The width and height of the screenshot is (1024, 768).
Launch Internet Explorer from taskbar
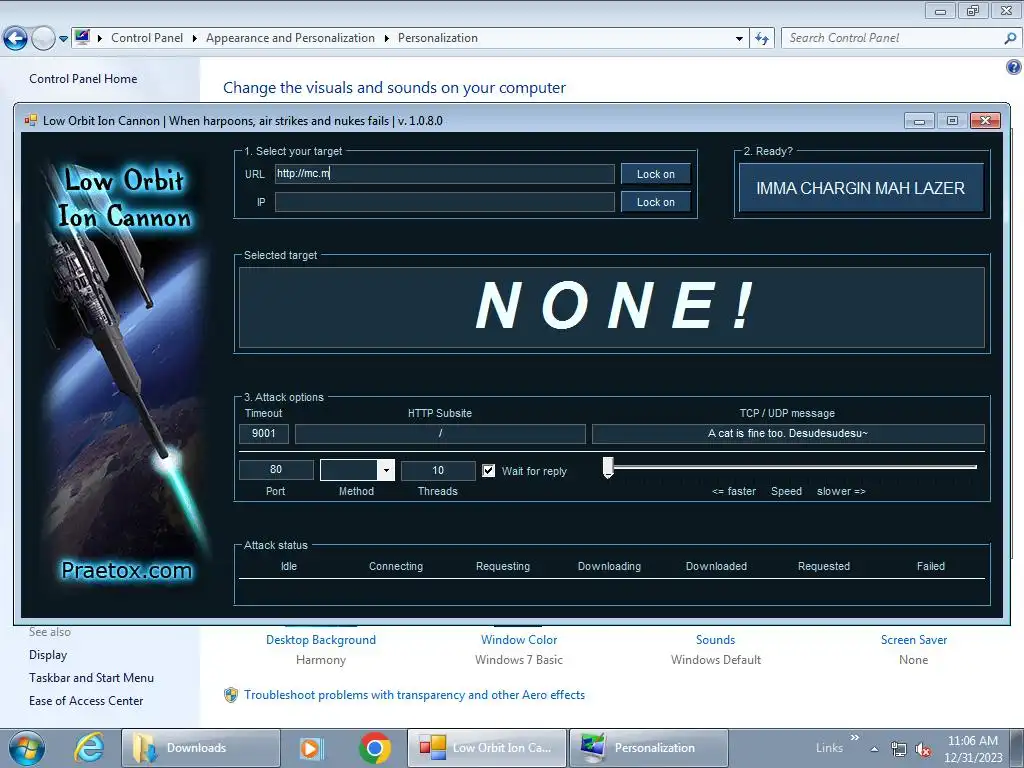point(89,748)
